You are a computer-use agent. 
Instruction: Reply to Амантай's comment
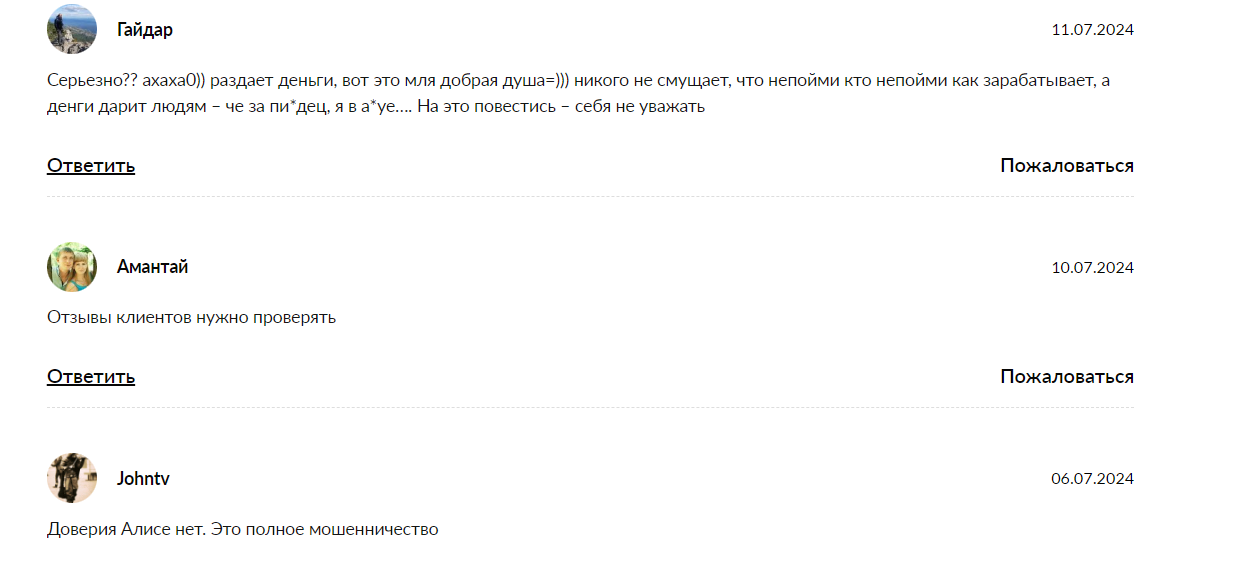91,377
